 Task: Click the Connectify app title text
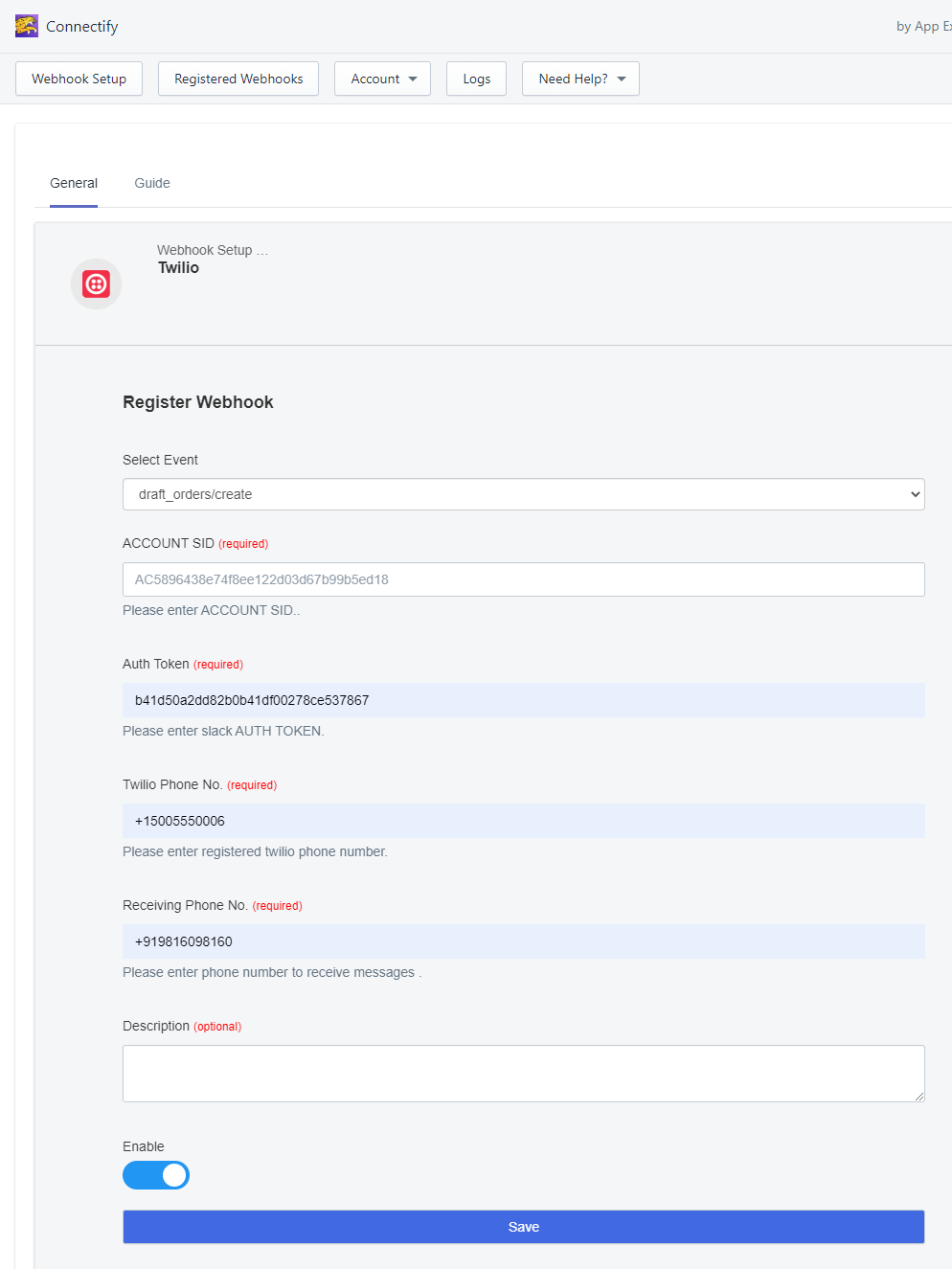(x=82, y=26)
